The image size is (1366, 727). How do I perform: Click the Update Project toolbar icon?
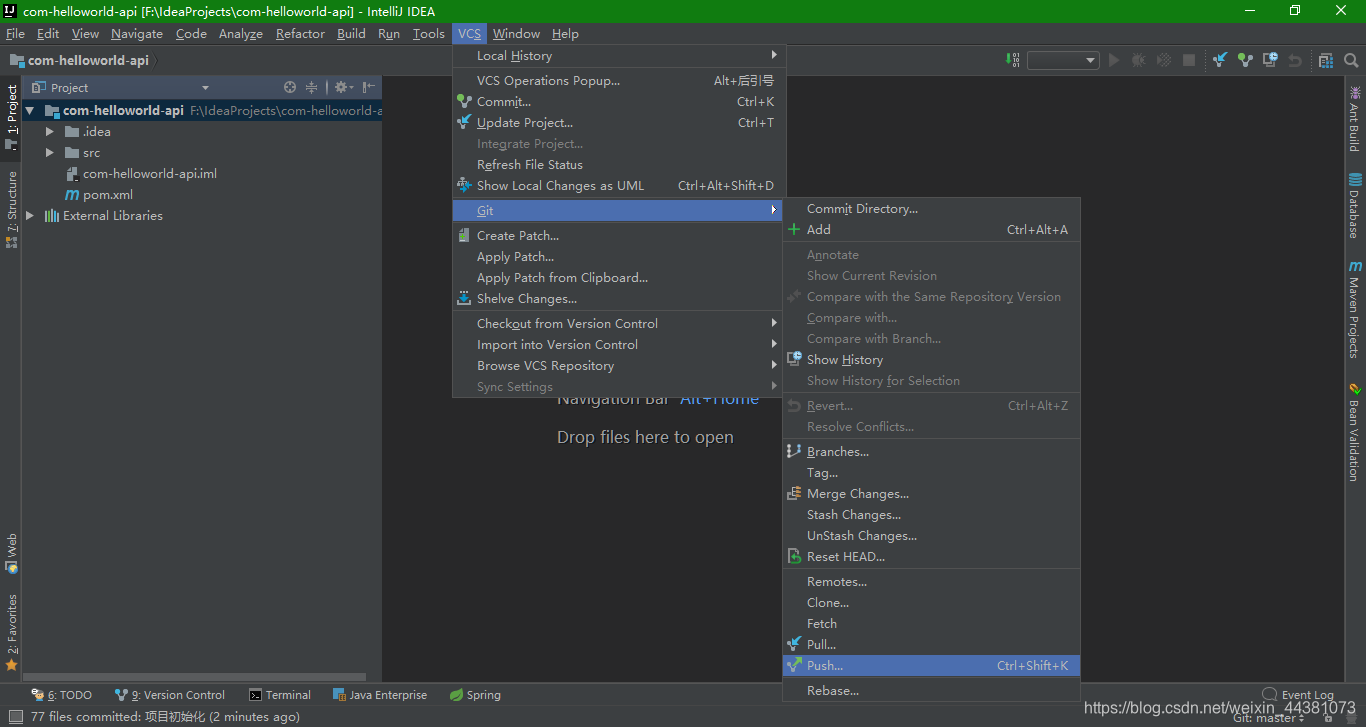(1221, 60)
